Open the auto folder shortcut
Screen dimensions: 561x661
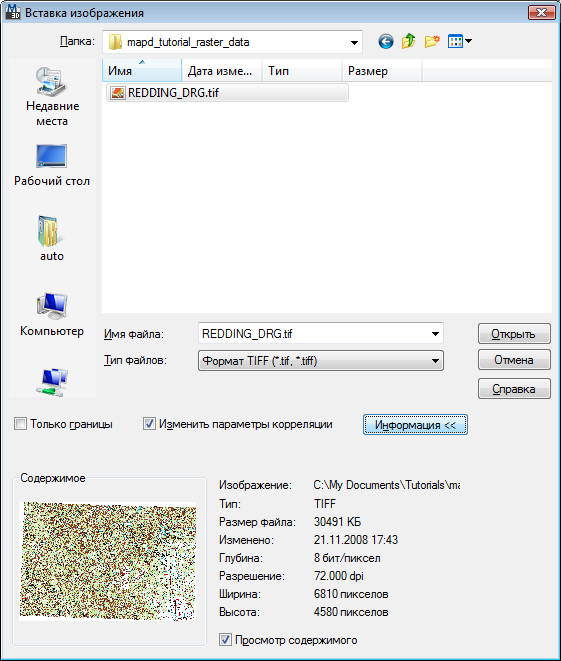tap(51, 239)
